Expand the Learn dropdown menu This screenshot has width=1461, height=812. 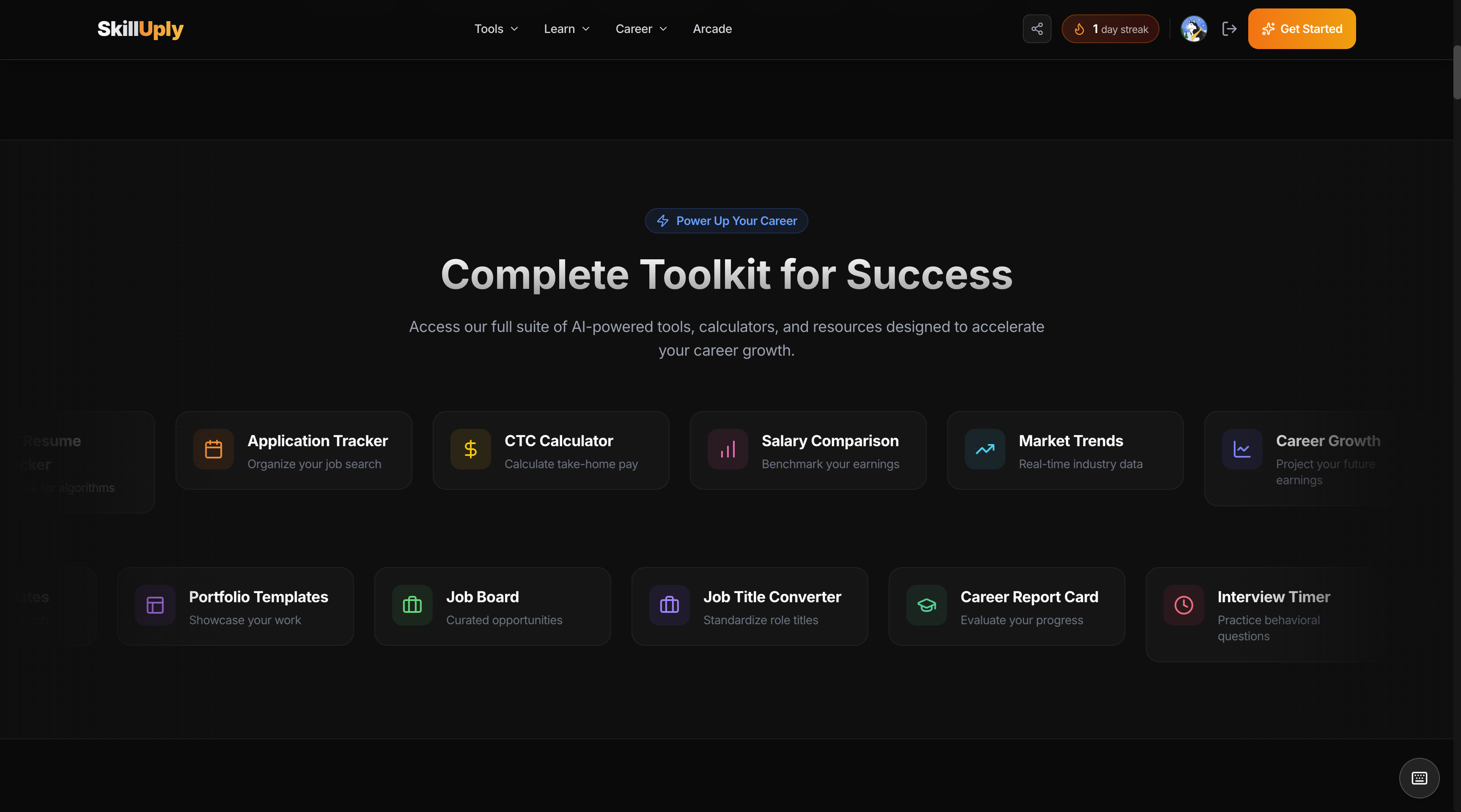click(566, 29)
